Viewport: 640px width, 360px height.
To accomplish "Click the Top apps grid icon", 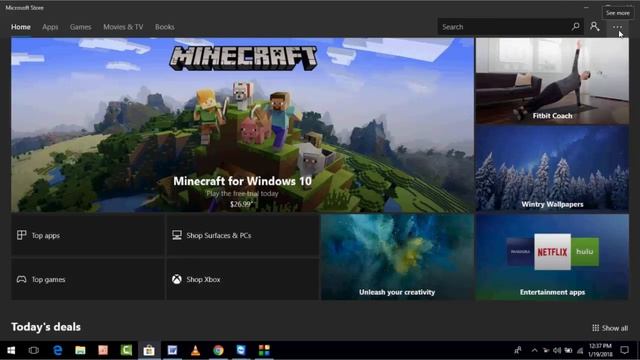I will pos(22,235).
